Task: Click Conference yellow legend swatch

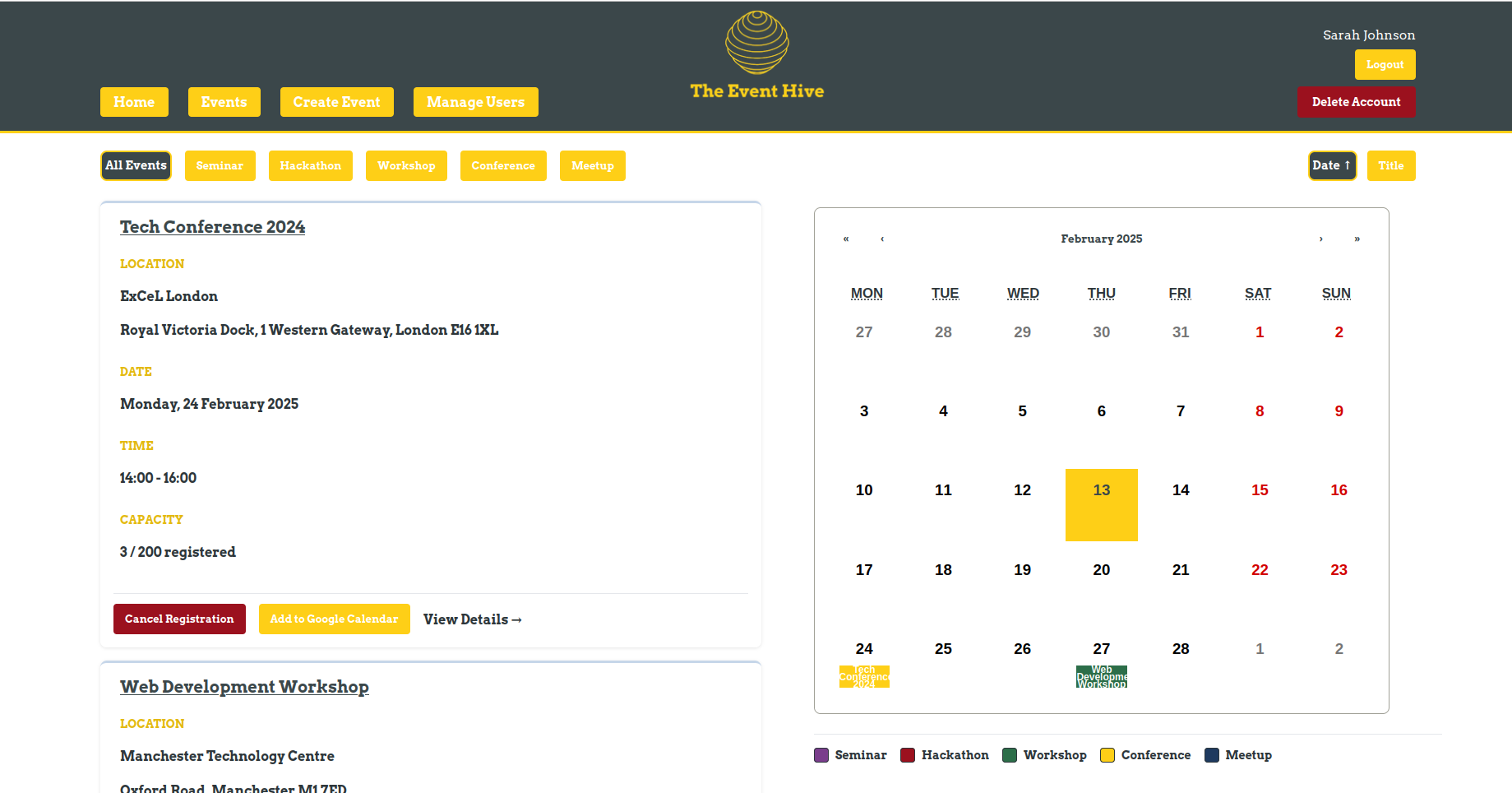Action: 1107,755
